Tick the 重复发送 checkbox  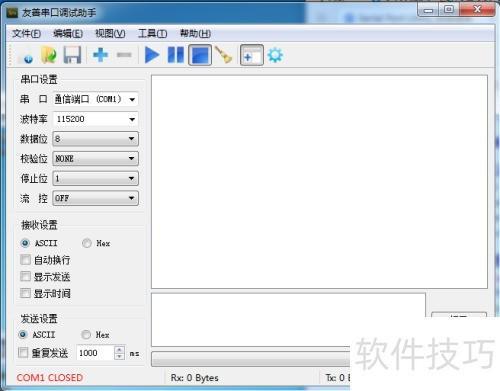pyautogui.click(x=23, y=353)
